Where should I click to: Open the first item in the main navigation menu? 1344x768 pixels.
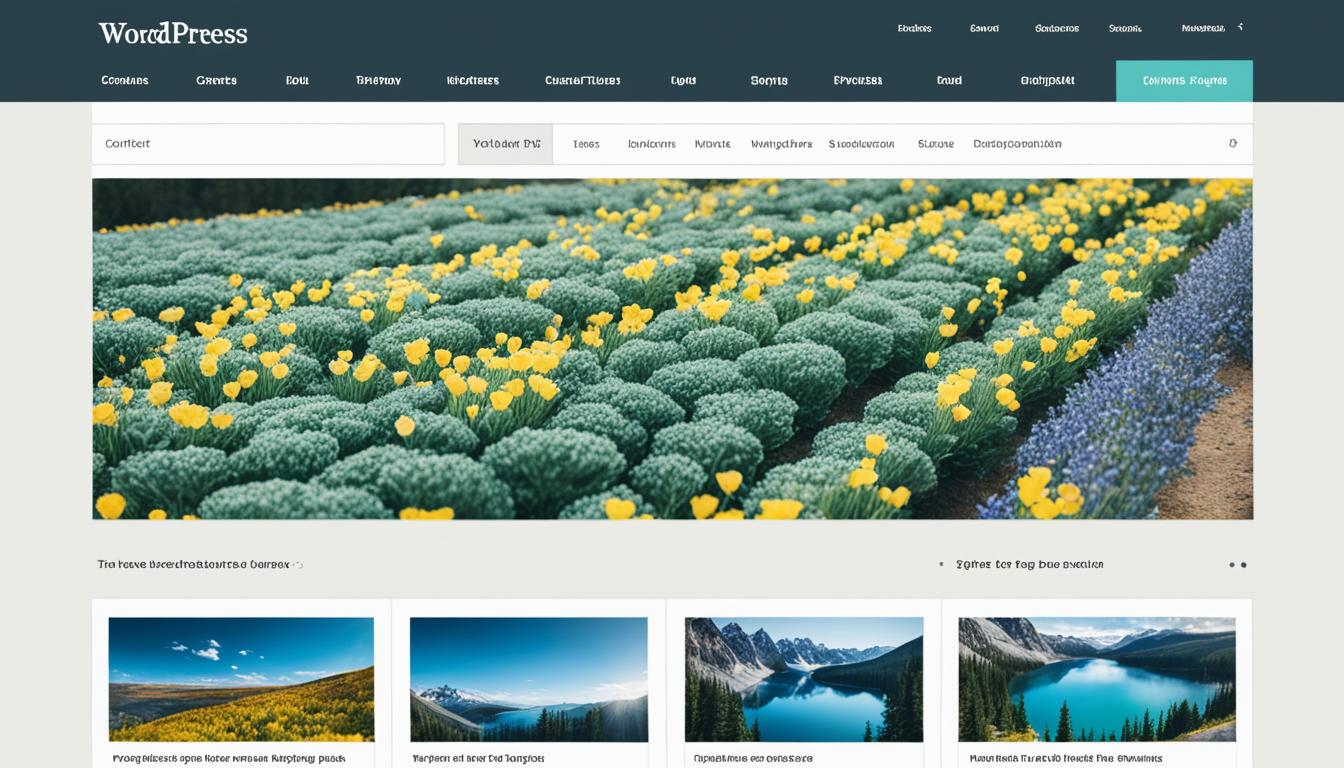(x=124, y=80)
